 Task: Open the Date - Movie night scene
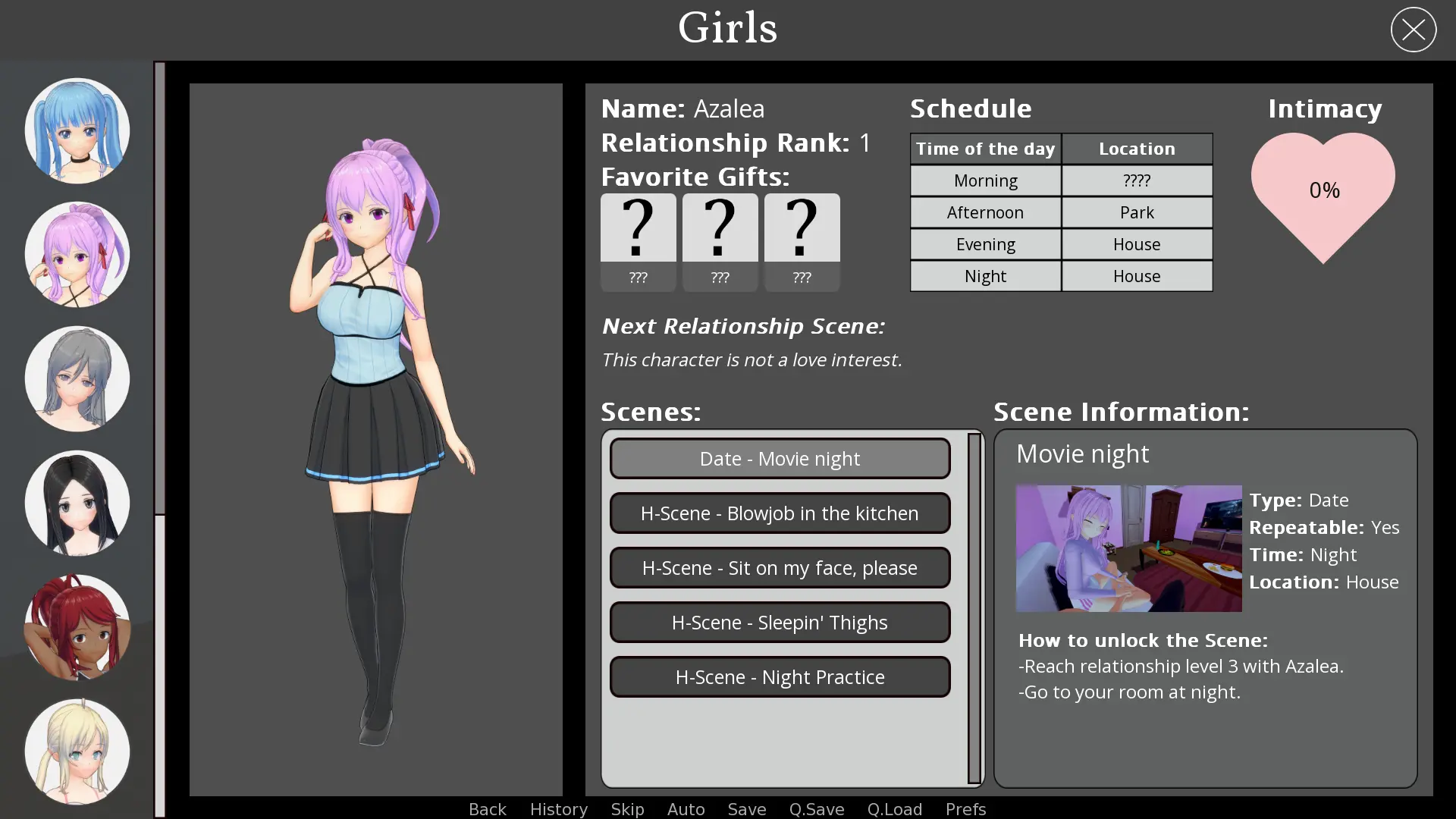(x=780, y=459)
